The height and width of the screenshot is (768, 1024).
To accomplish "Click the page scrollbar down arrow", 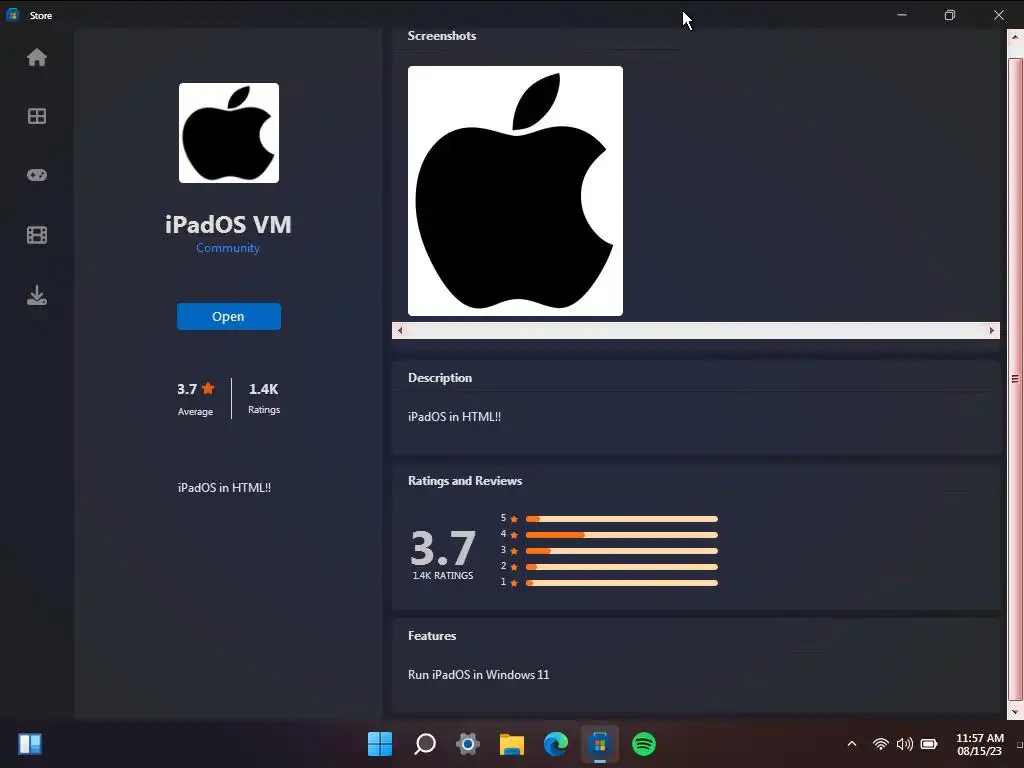I will [1015, 712].
